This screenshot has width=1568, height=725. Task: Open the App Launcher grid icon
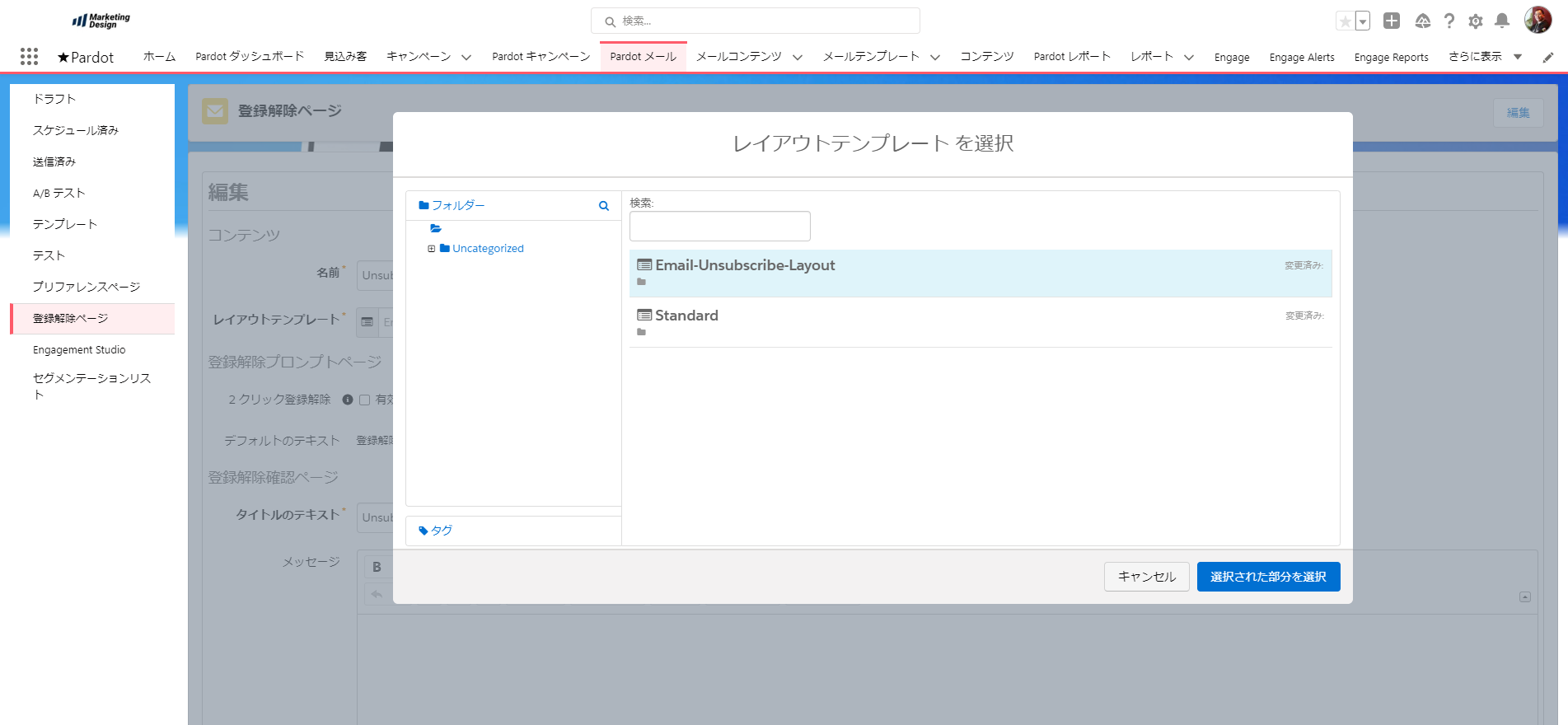(29, 56)
